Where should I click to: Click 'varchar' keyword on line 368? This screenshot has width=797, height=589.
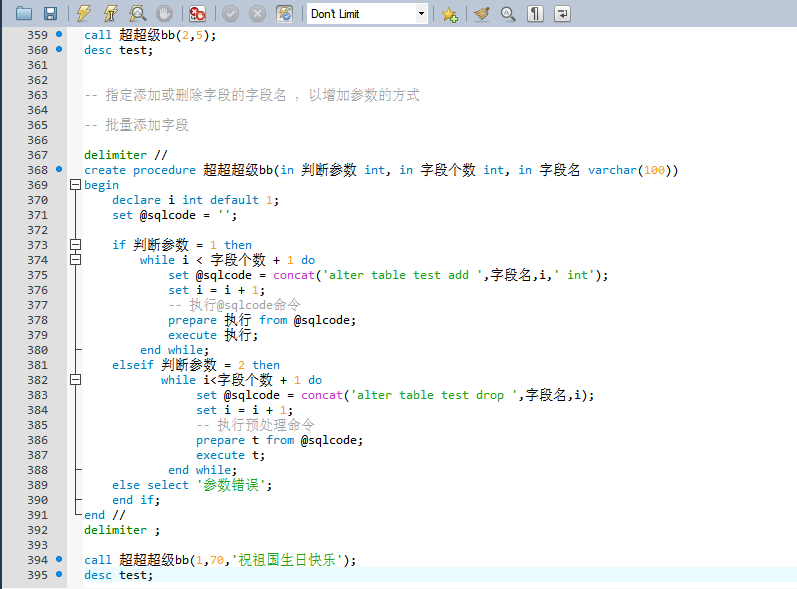612,170
